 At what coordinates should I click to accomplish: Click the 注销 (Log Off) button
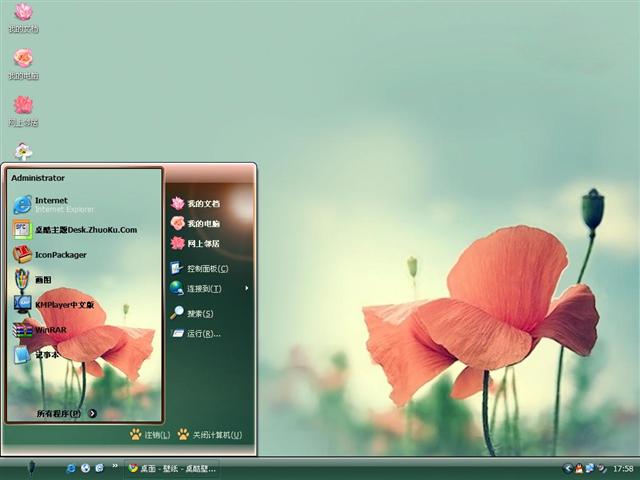click(149, 435)
